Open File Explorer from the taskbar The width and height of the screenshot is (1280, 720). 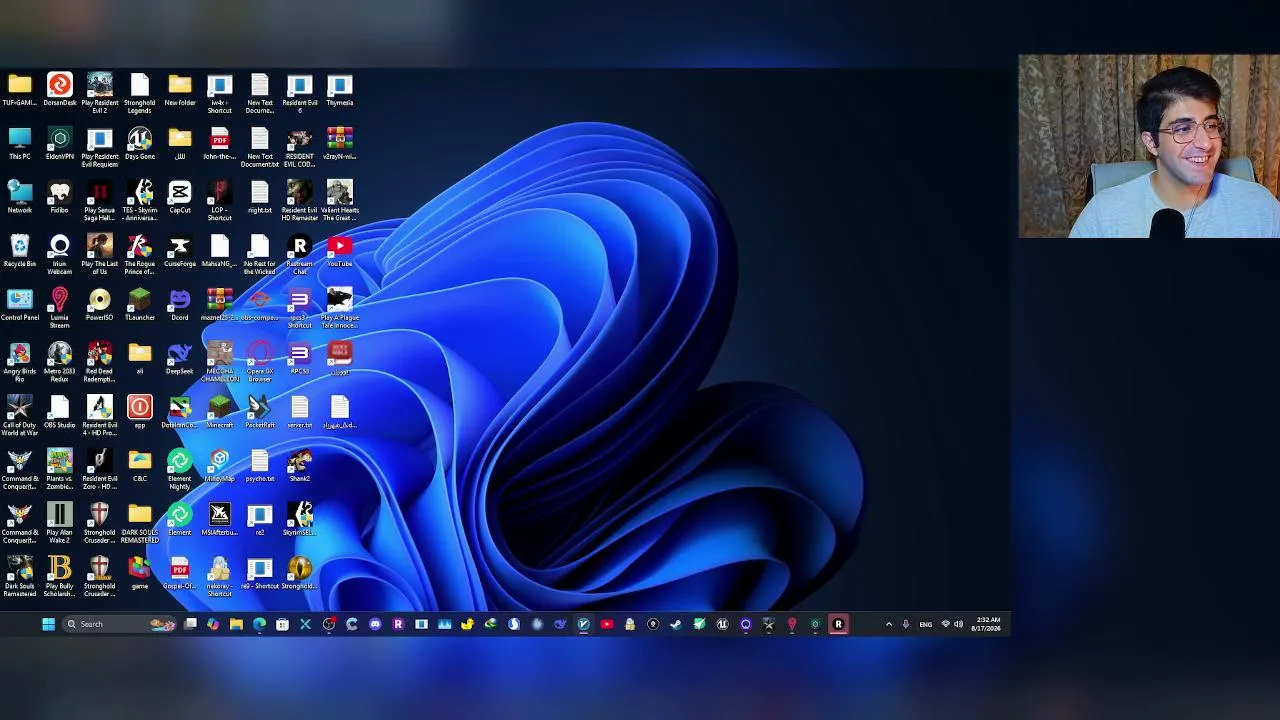pyautogui.click(x=236, y=624)
